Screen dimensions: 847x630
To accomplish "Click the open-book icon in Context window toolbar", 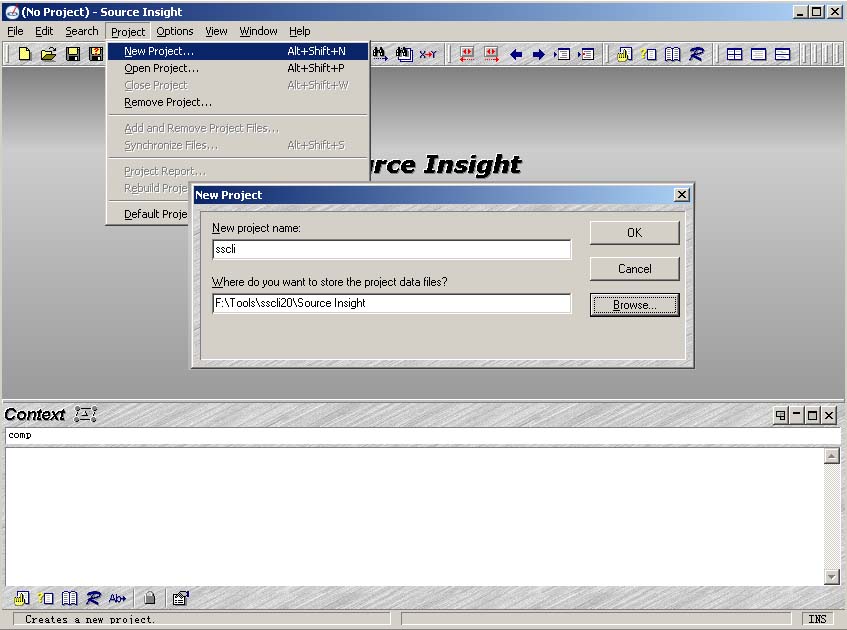I will click(x=69, y=598).
